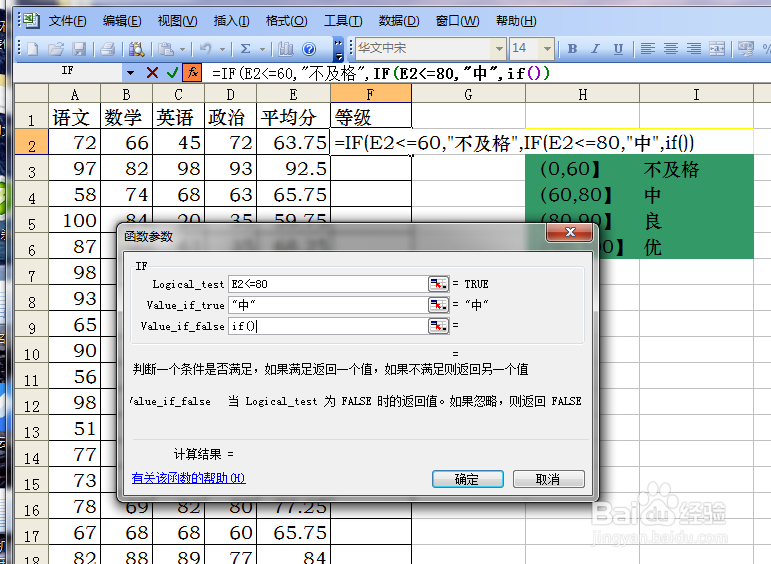Open the AutoSum functions dropdown arrow
Viewport: 771px width, 564px height.
pos(262,49)
